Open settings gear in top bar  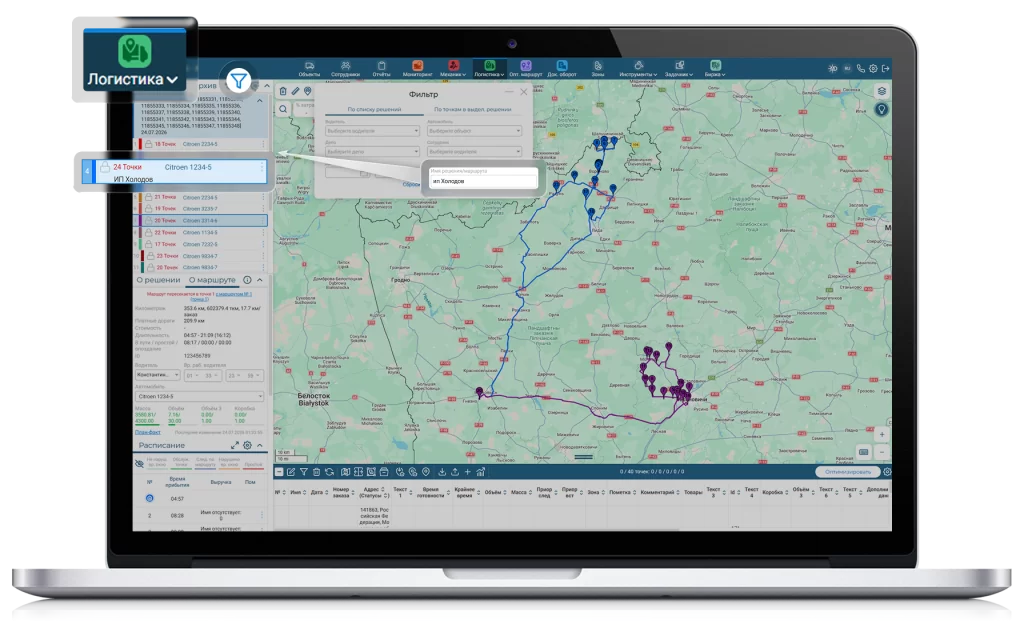click(x=873, y=68)
